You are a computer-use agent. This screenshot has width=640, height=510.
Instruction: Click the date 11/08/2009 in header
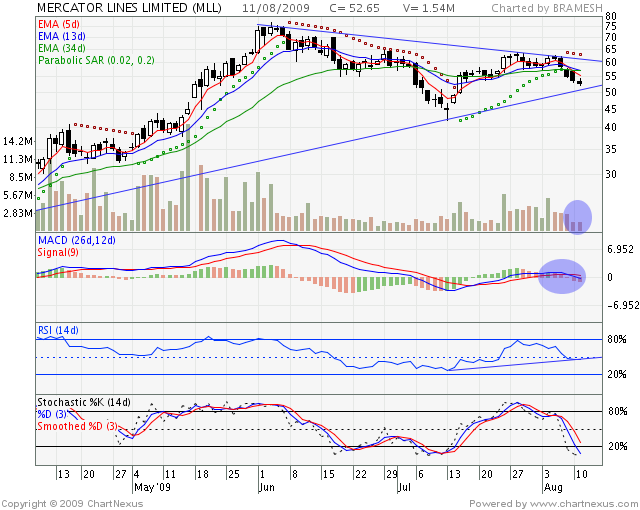[x=276, y=8]
